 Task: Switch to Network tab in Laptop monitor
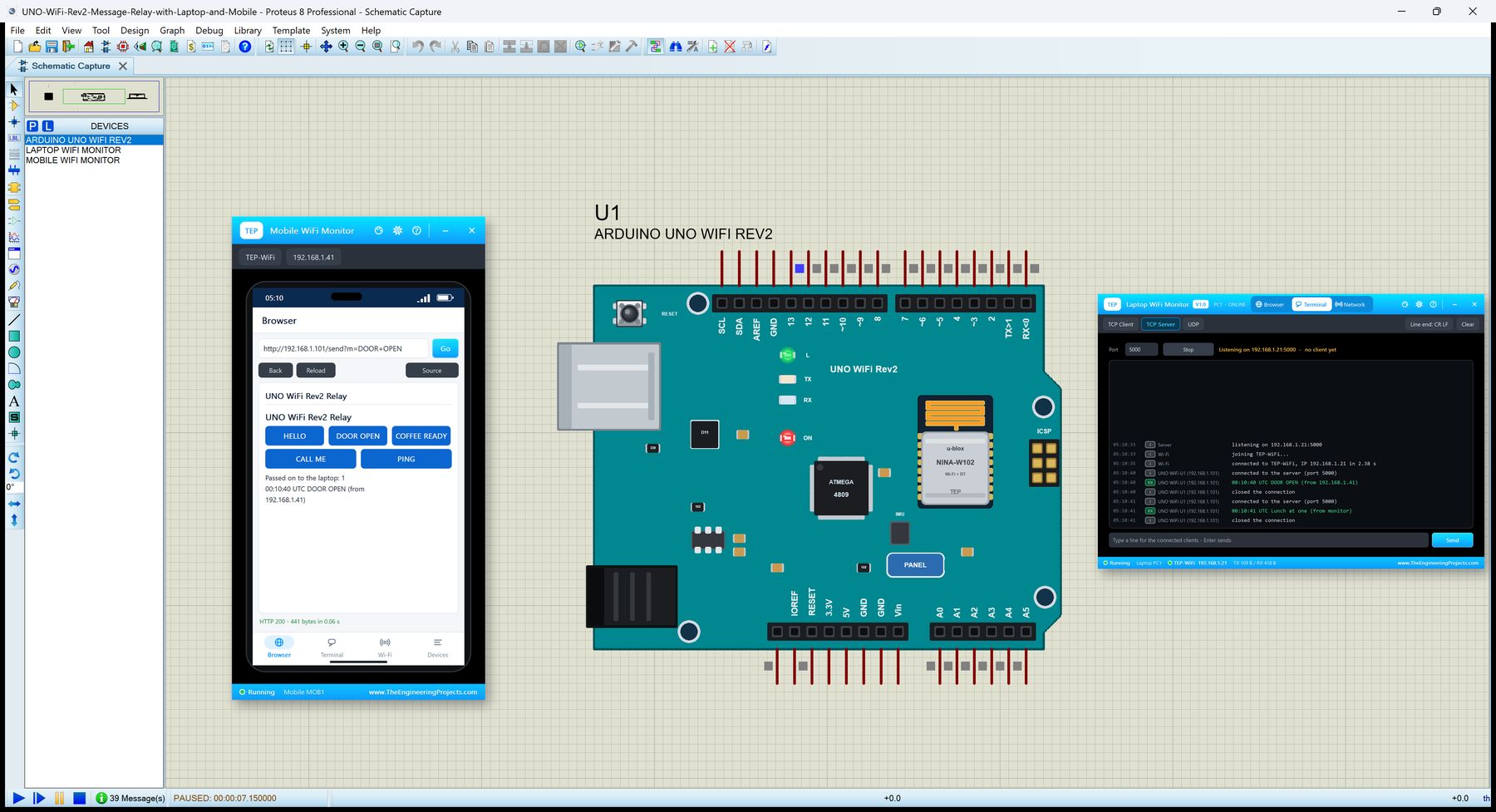[1351, 304]
